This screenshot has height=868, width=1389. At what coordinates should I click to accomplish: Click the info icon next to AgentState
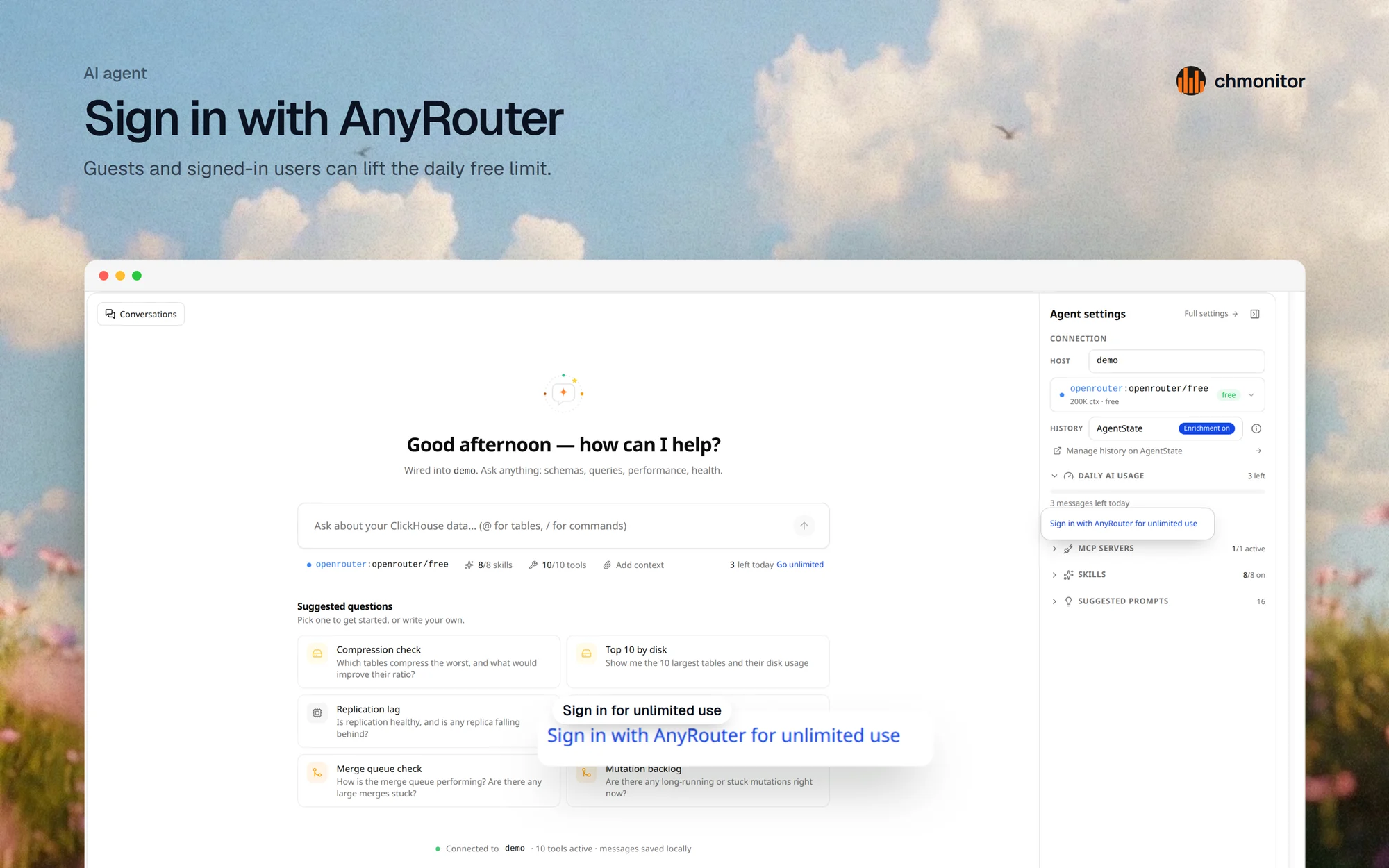click(x=1256, y=428)
